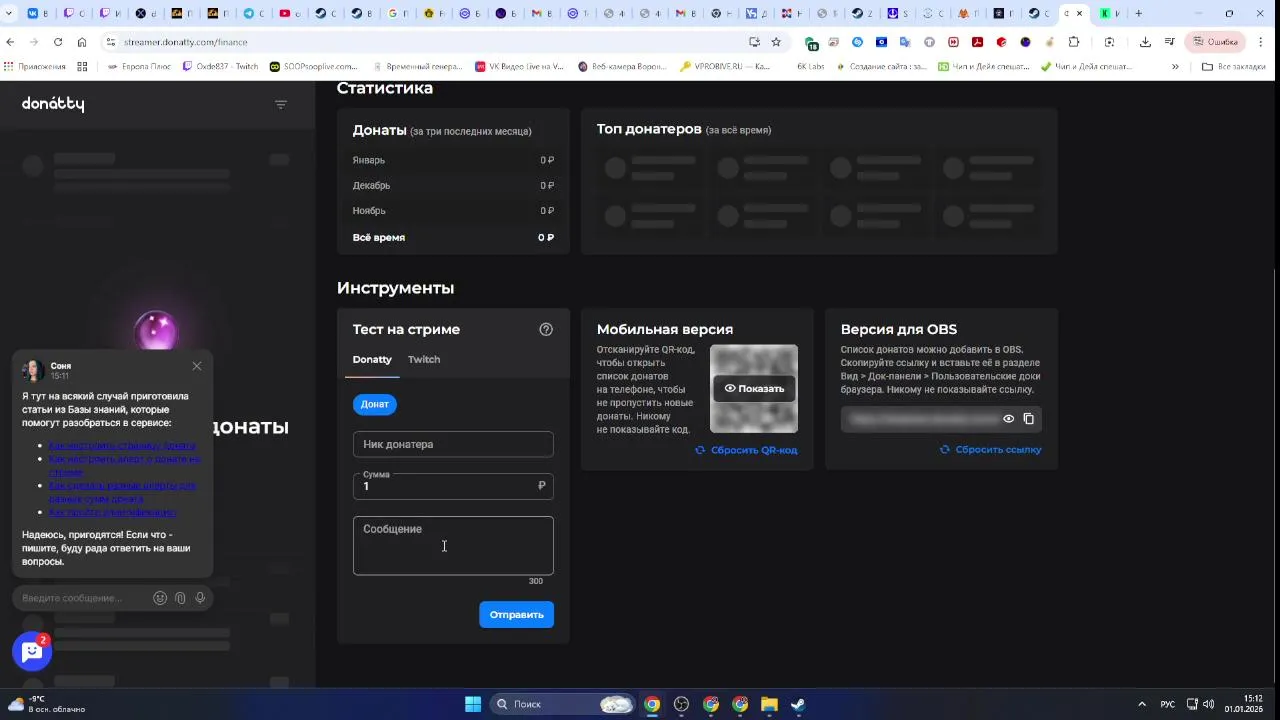Open the Chrome extensions puzzle icon

coord(1074,42)
